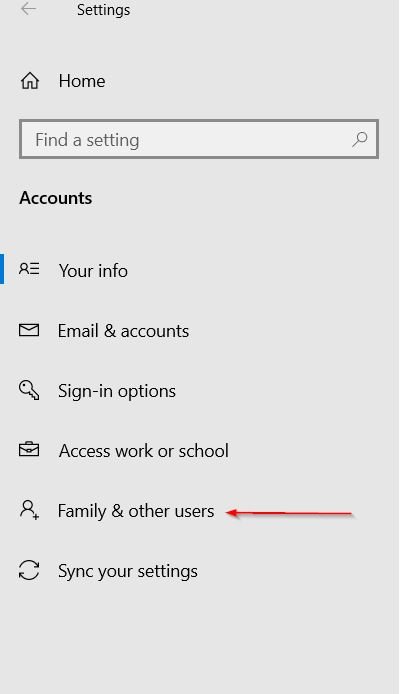The height and width of the screenshot is (694, 414).
Task: Click the back arrow icon
Action: coord(28,8)
